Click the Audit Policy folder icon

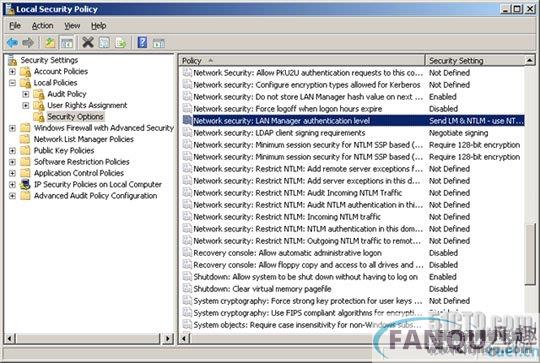pyautogui.click(x=39, y=94)
